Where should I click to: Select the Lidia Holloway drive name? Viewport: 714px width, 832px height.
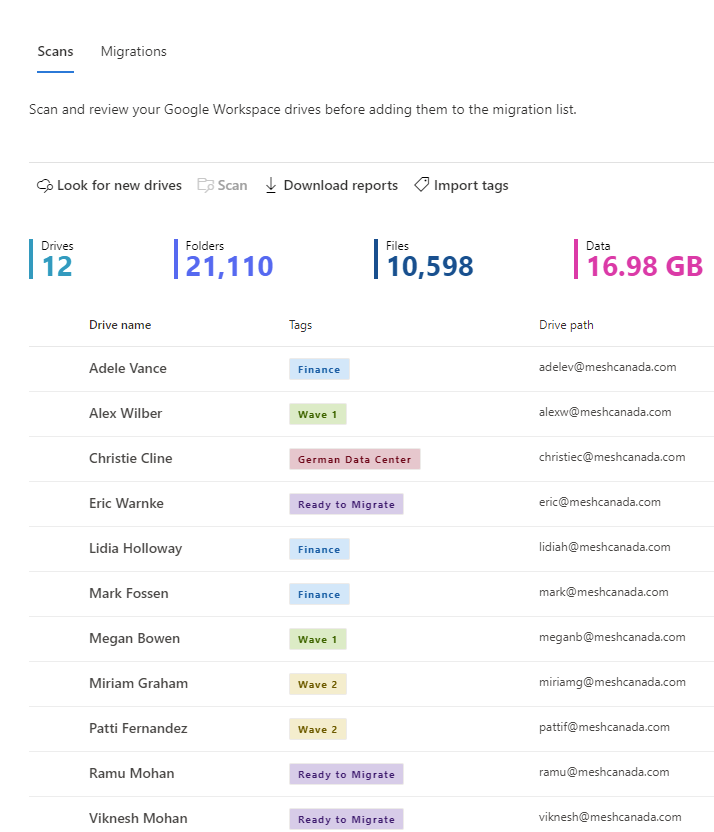click(135, 549)
